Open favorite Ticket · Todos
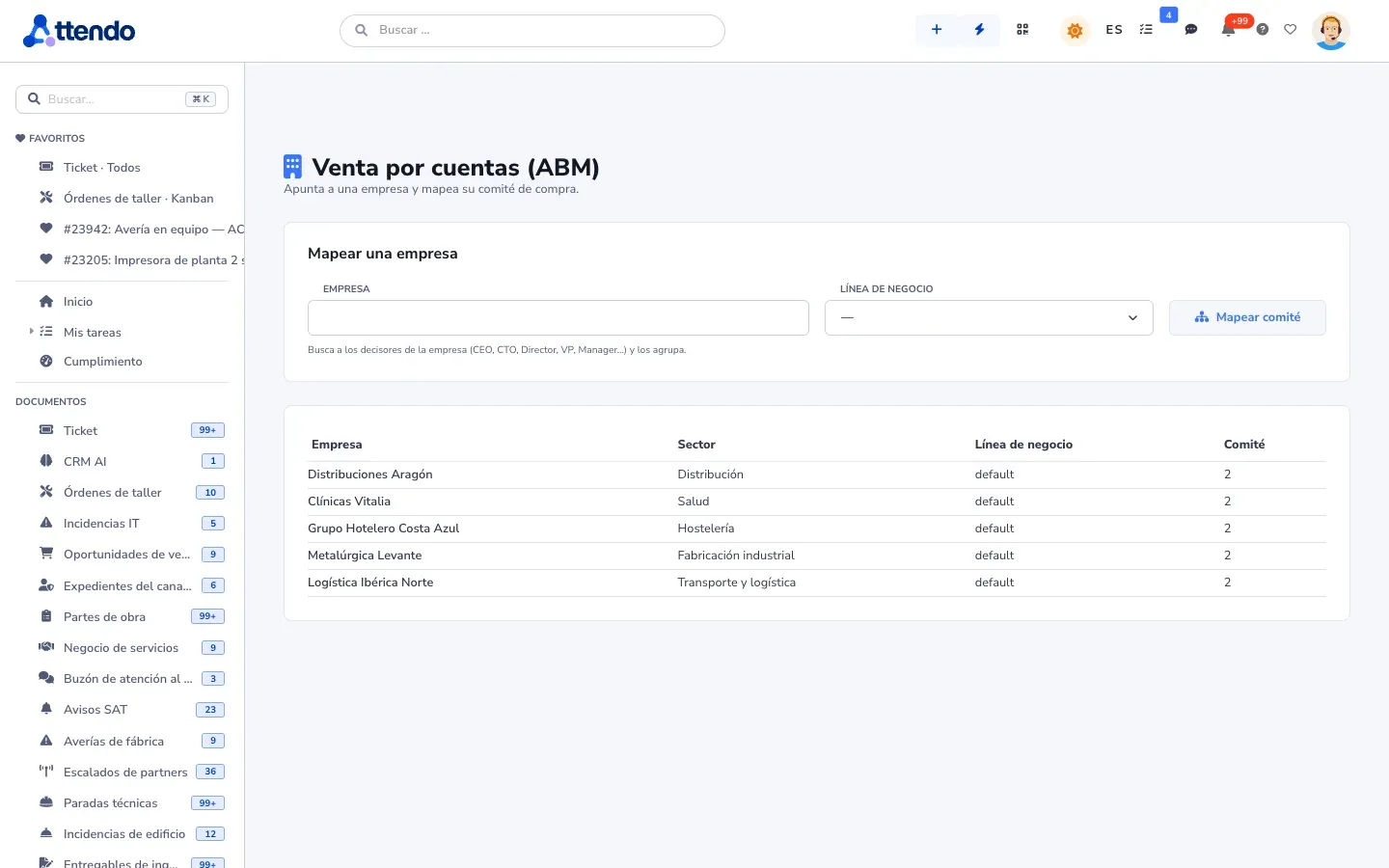Screen dimensions: 1389x868 pyautogui.click(x=102, y=168)
